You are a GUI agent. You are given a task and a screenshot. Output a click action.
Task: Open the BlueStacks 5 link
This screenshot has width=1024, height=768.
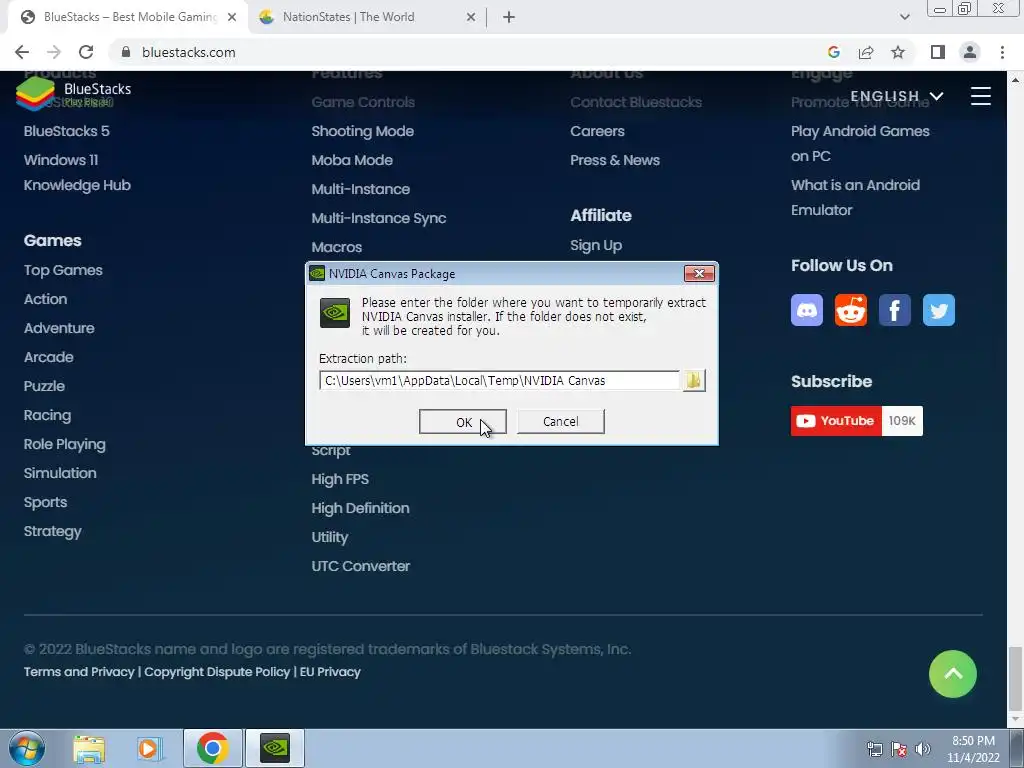point(67,131)
